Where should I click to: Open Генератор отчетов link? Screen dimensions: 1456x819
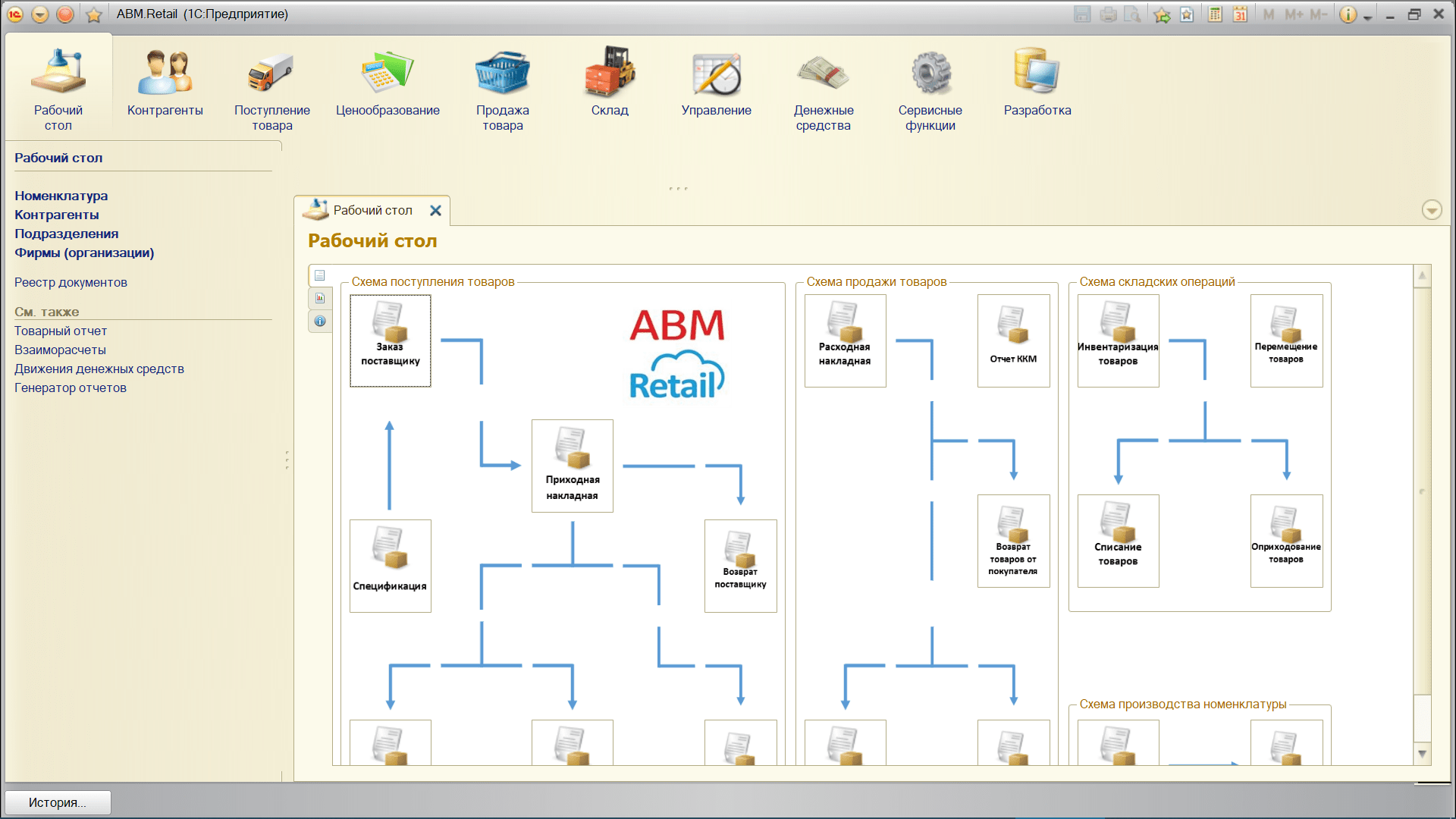(71, 388)
